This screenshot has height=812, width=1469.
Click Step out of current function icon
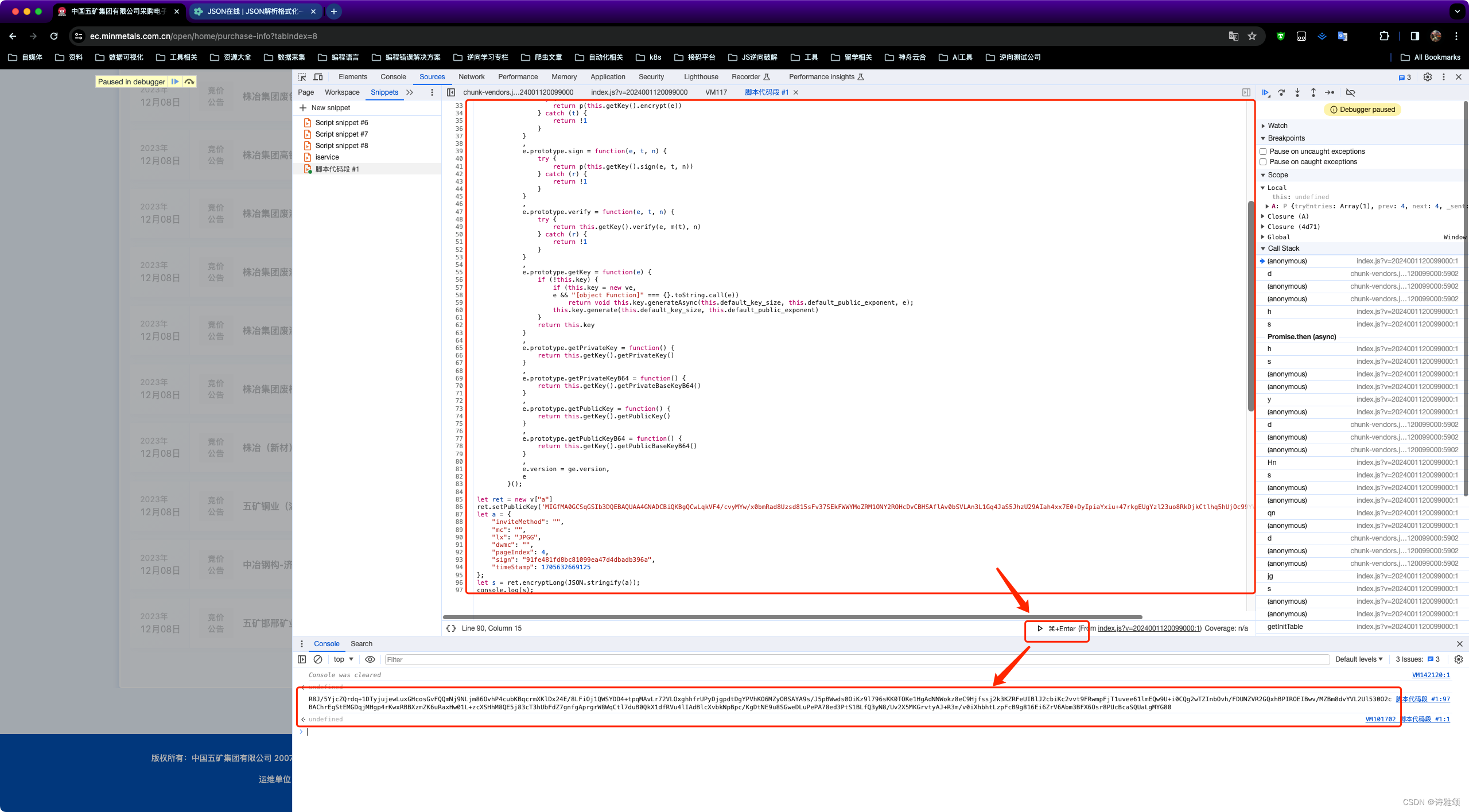coord(1313,92)
